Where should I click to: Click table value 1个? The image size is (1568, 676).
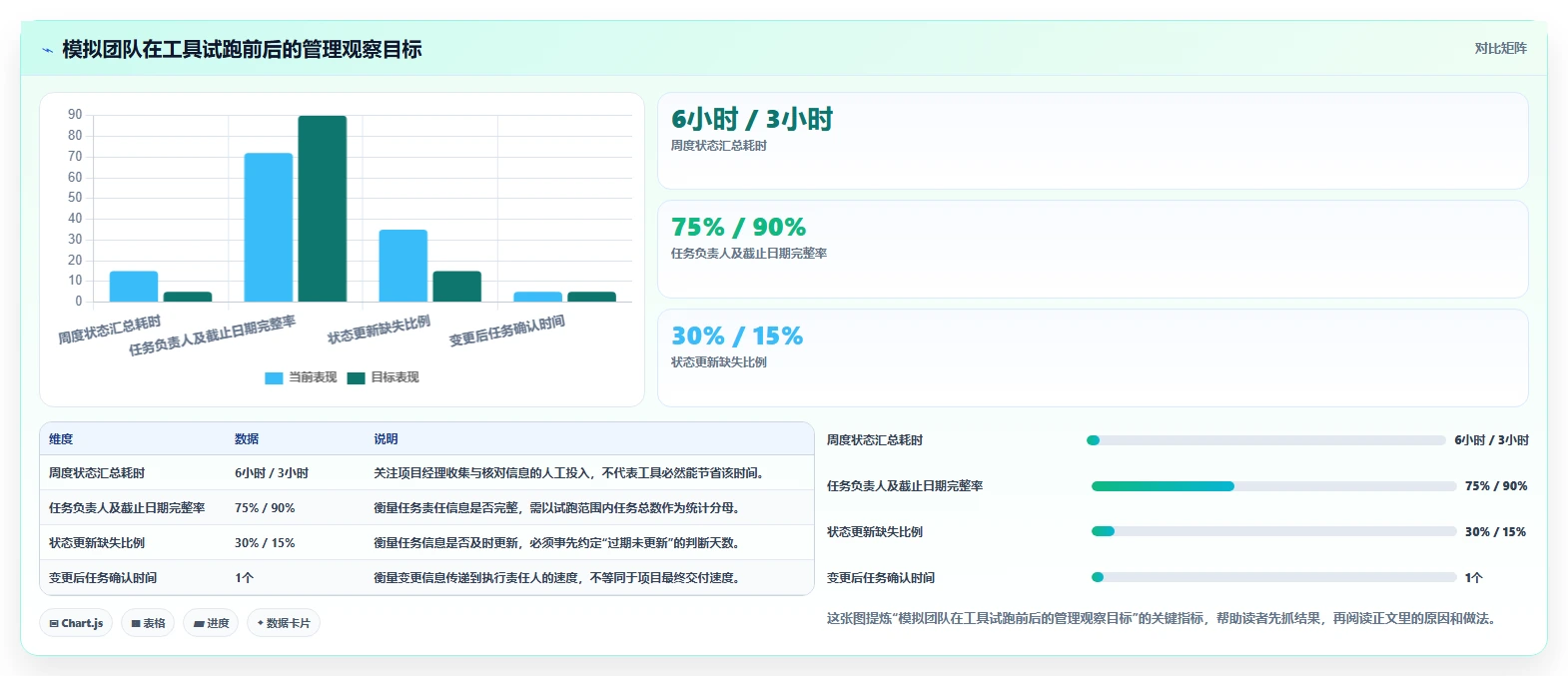coord(244,578)
